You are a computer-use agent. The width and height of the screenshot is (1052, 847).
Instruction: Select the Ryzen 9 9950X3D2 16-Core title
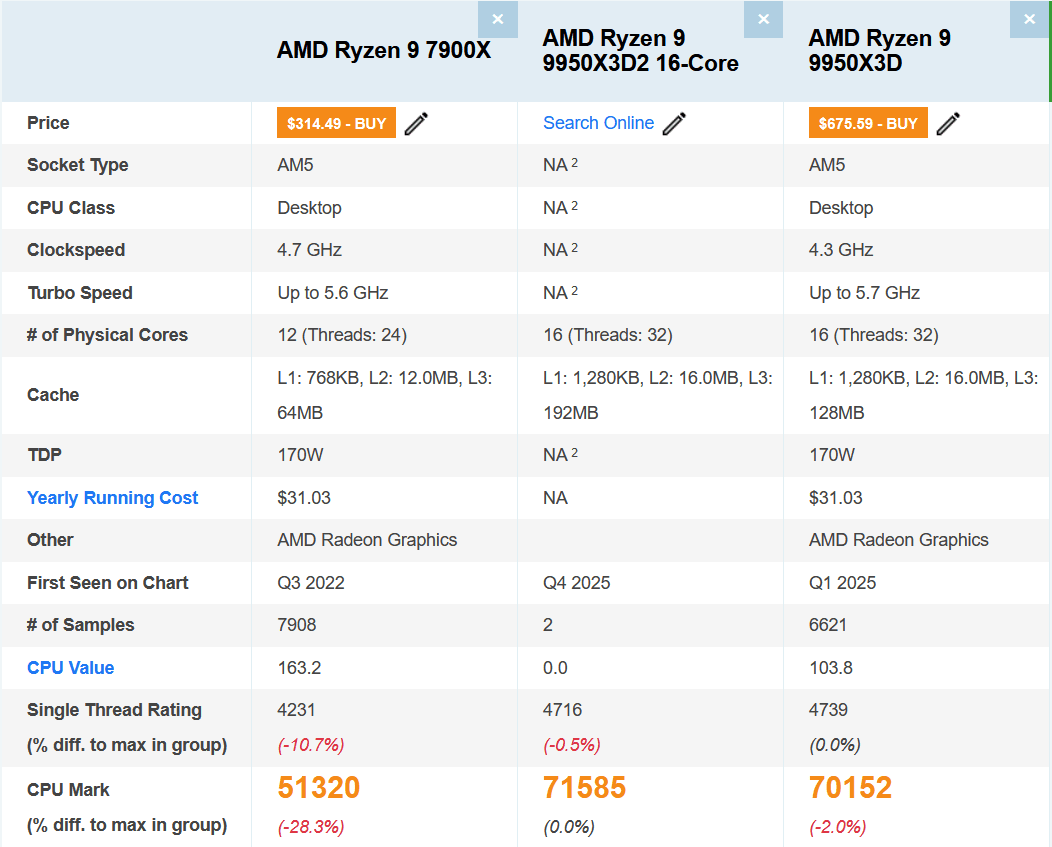point(640,51)
